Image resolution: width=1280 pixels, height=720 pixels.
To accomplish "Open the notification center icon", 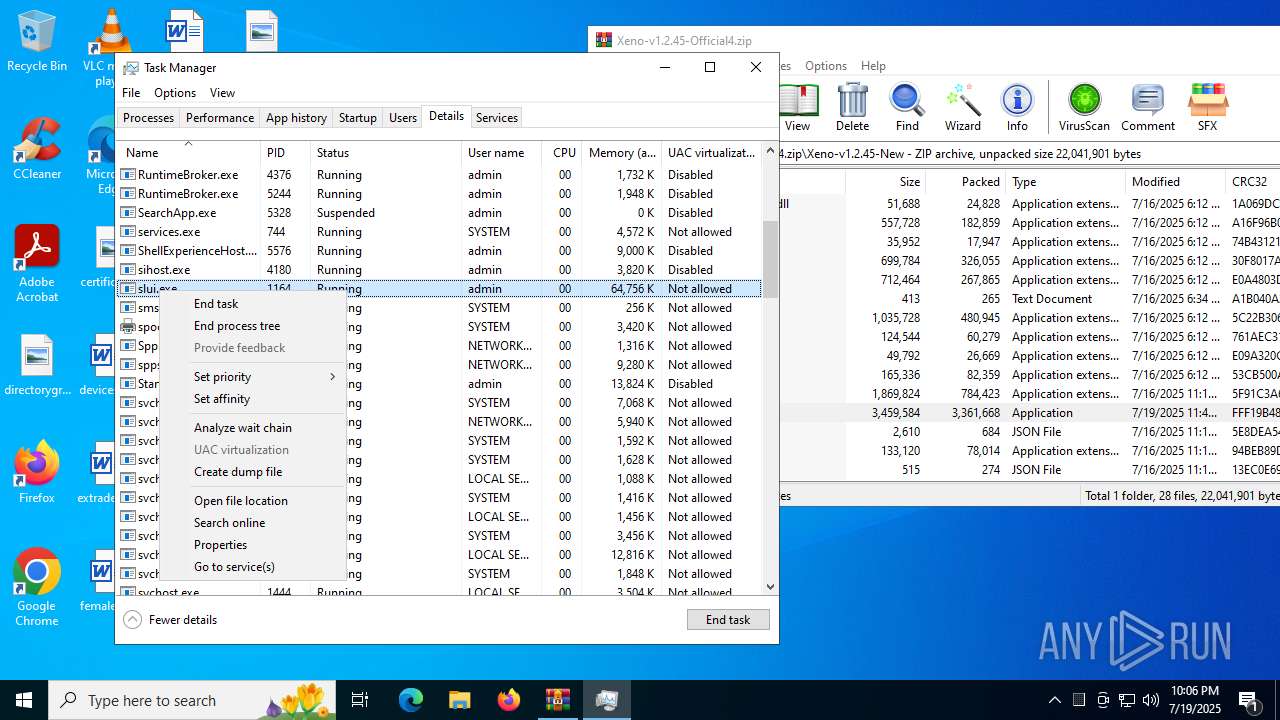I will (x=1249, y=700).
